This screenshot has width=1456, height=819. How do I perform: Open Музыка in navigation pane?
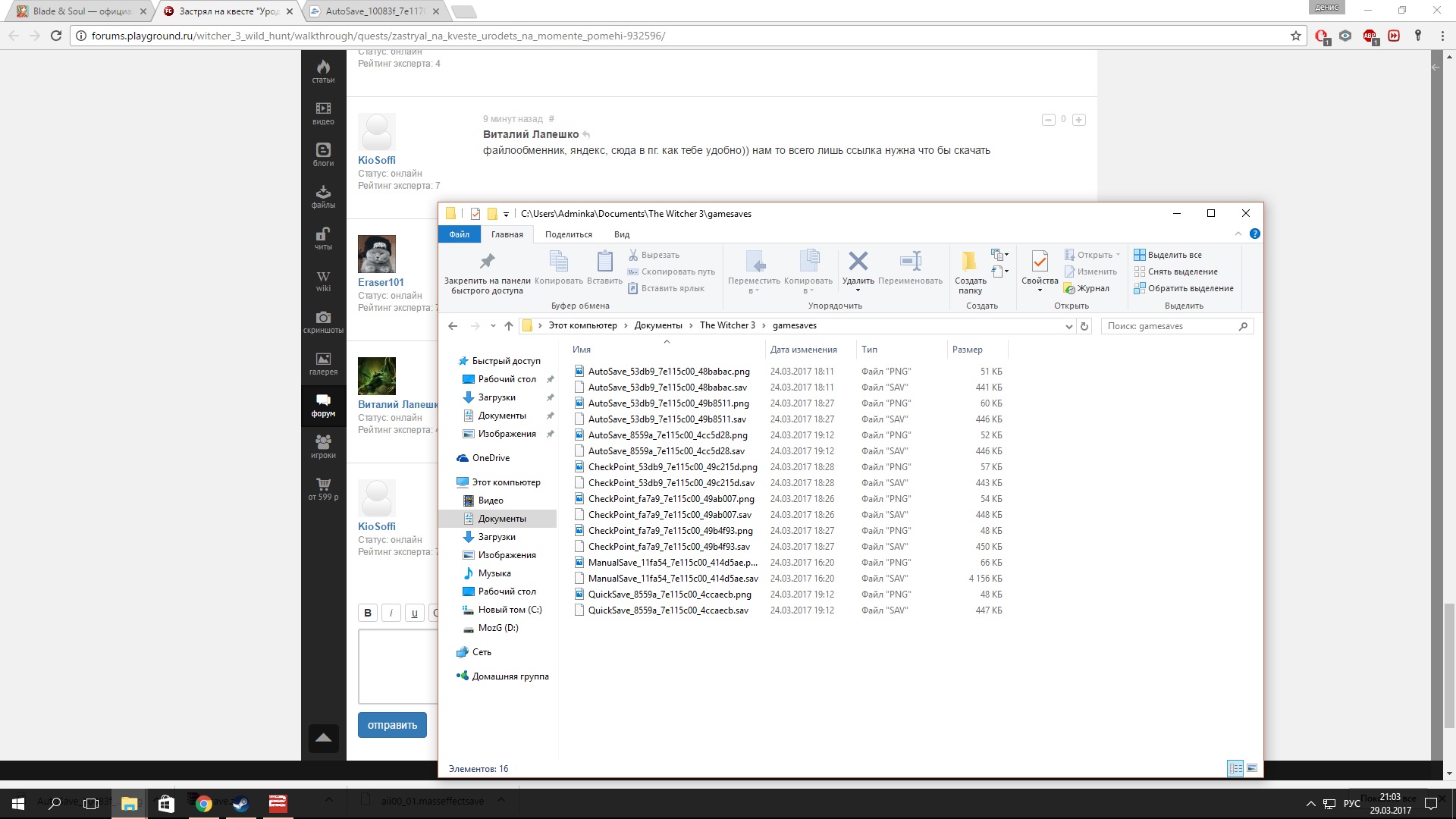pyautogui.click(x=494, y=573)
